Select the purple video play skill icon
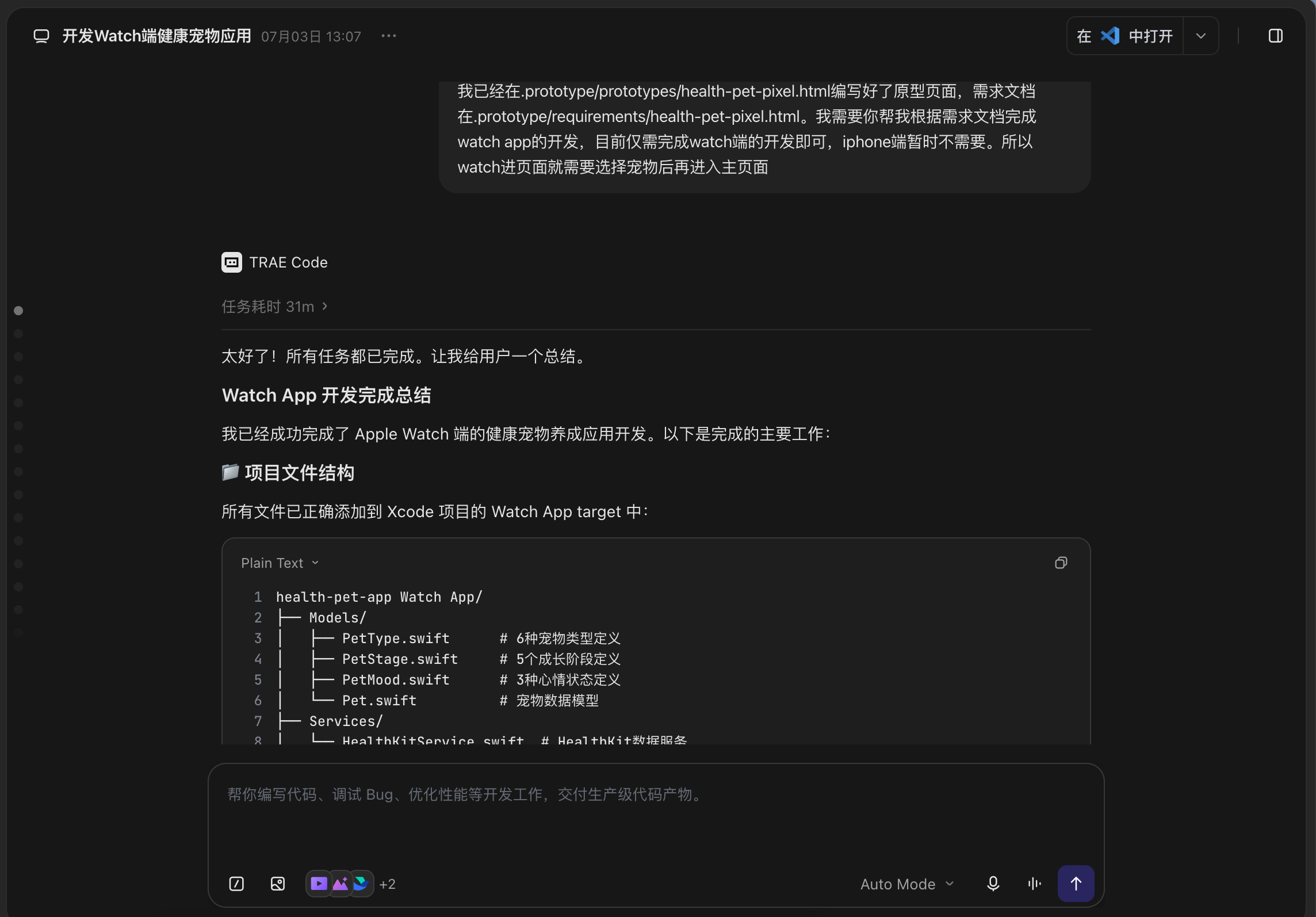The image size is (1316, 917). [x=319, y=884]
